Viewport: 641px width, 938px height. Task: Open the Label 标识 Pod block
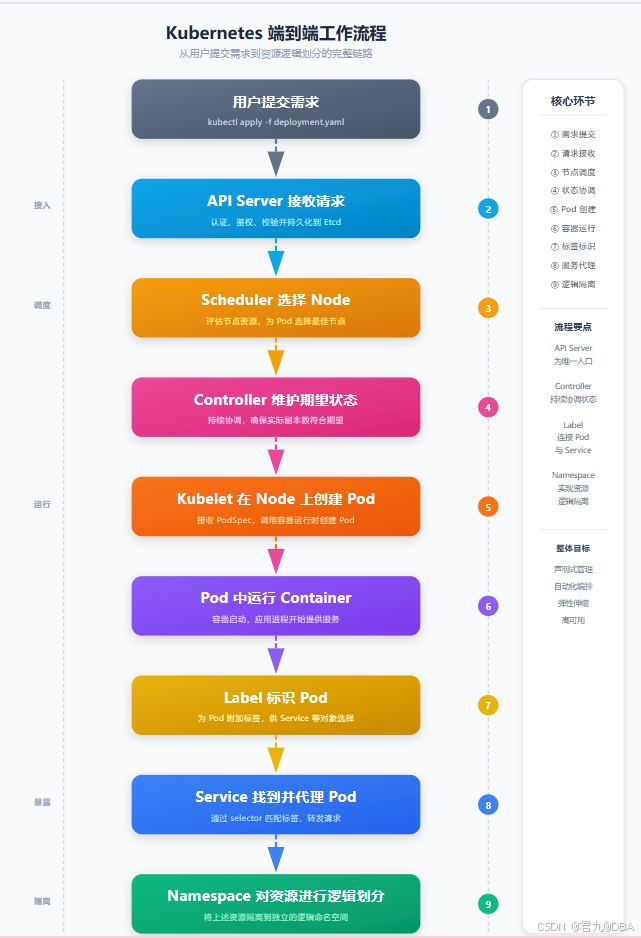(x=276, y=705)
